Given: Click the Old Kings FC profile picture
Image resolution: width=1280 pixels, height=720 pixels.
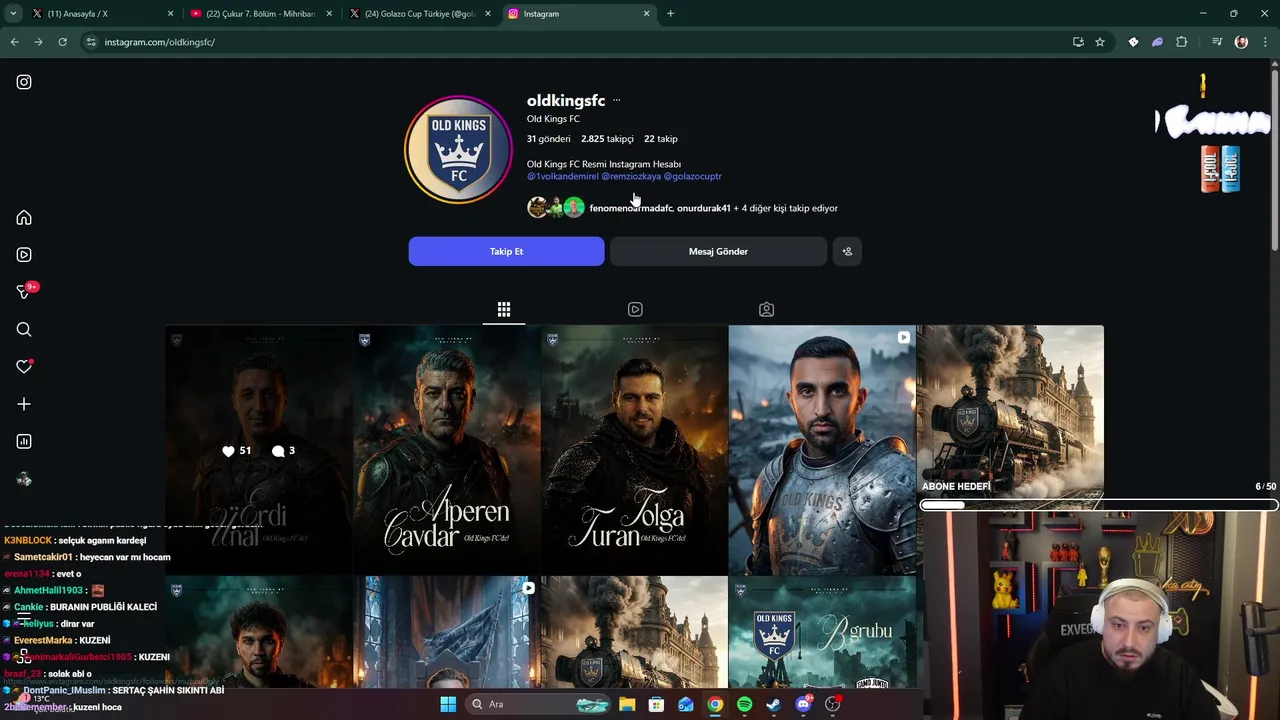Looking at the screenshot, I should click(x=458, y=150).
